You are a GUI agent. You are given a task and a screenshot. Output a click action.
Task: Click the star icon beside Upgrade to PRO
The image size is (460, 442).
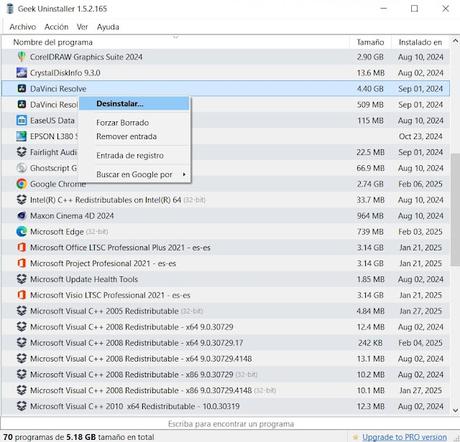[356, 437]
